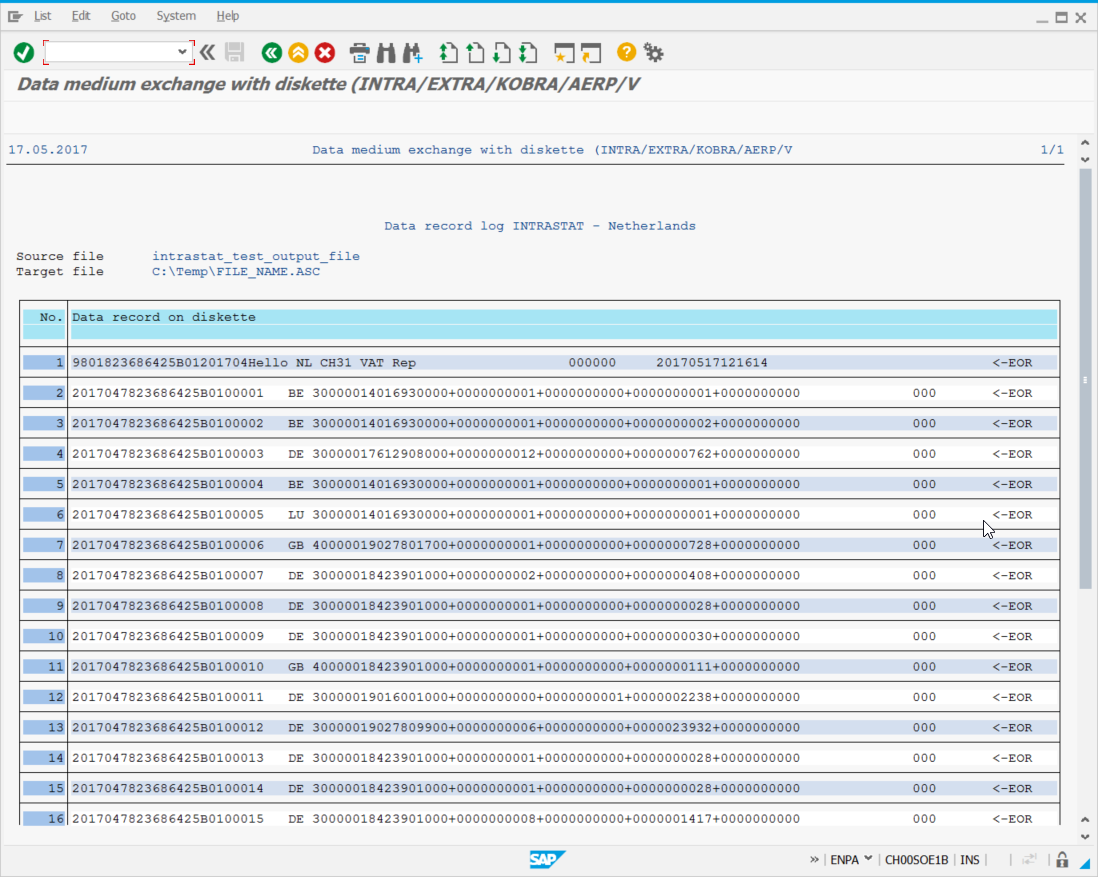Click the scroll-down arrow at scrollbar bottom
The image size is (1098, 877).
click(1085, 836)
